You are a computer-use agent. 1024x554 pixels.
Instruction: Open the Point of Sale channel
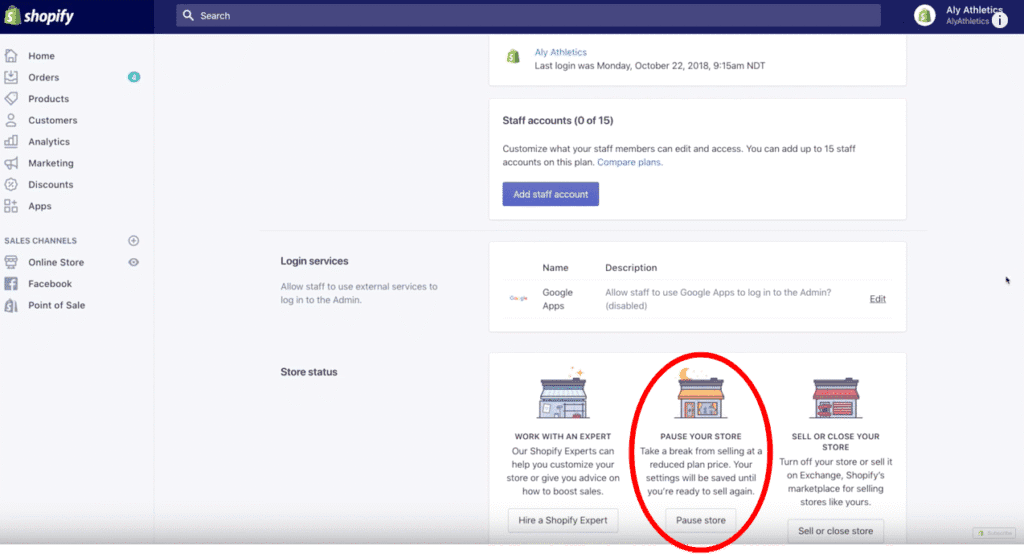click(56, 305)
